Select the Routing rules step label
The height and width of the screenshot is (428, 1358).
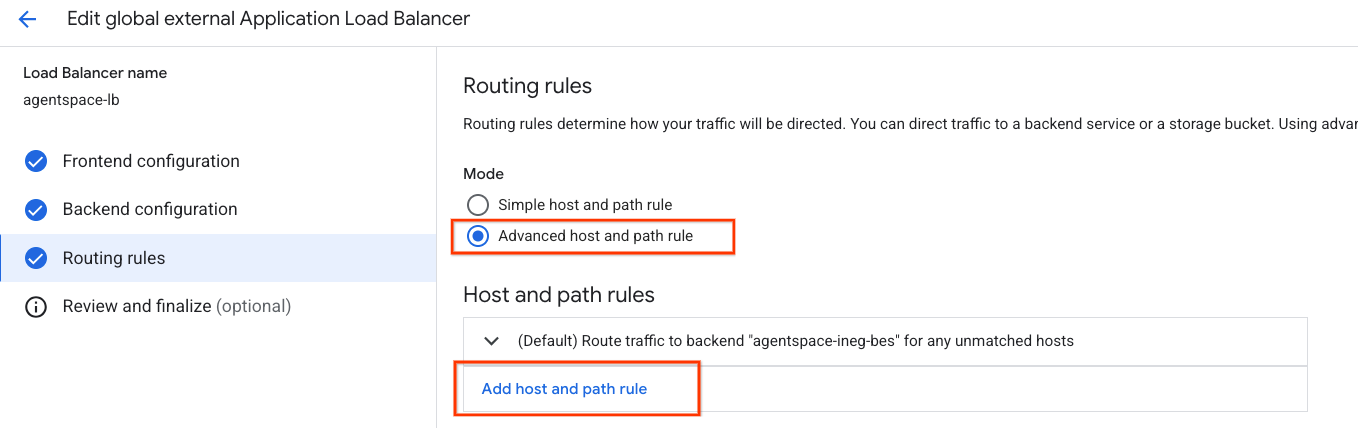pyautogui.click(x=114, y=258)
